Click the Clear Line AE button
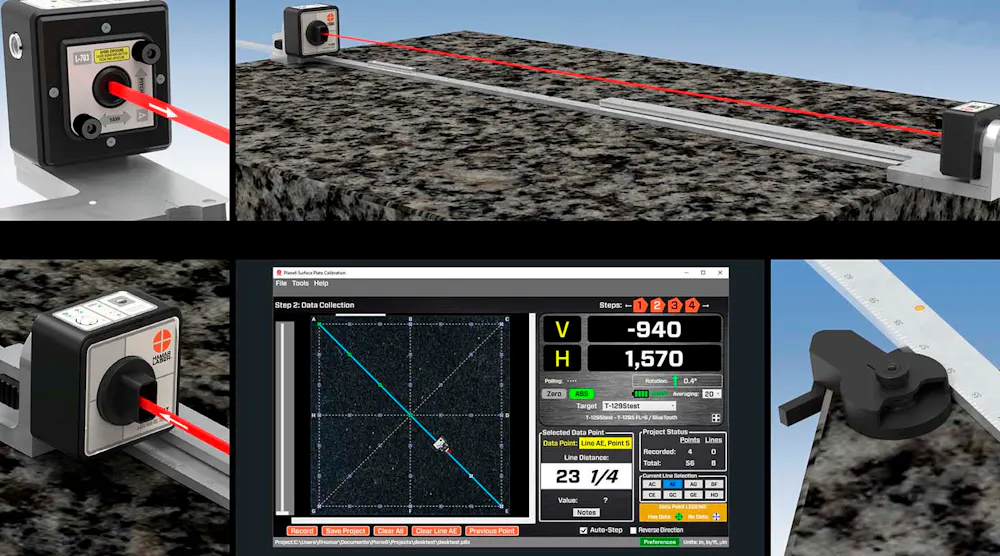This screenshot has height=556, width=1000. click(436, 530)
